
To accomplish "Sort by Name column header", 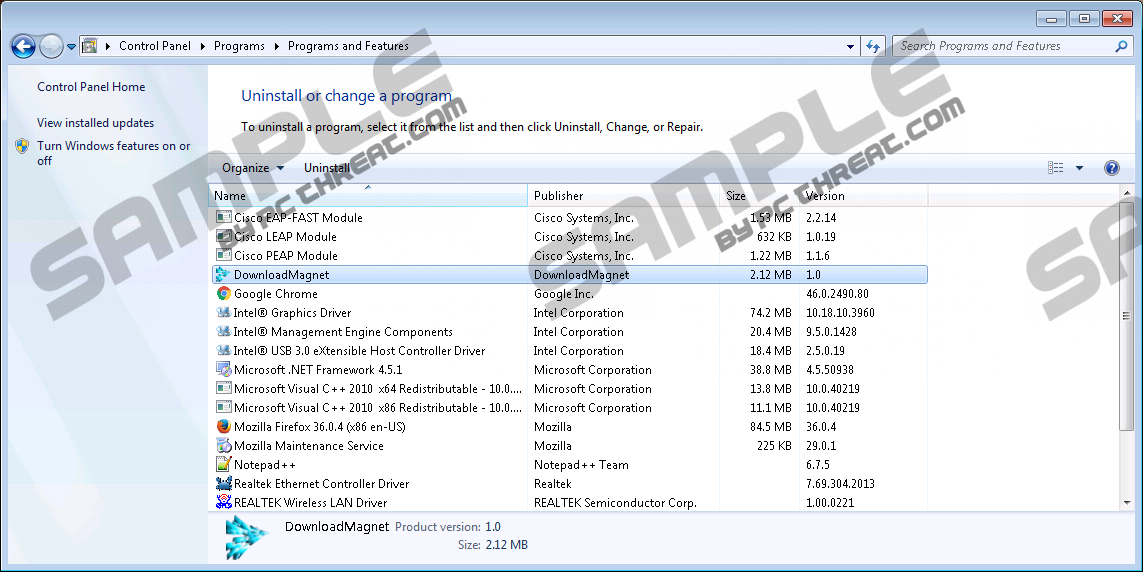I will point(368,196).
